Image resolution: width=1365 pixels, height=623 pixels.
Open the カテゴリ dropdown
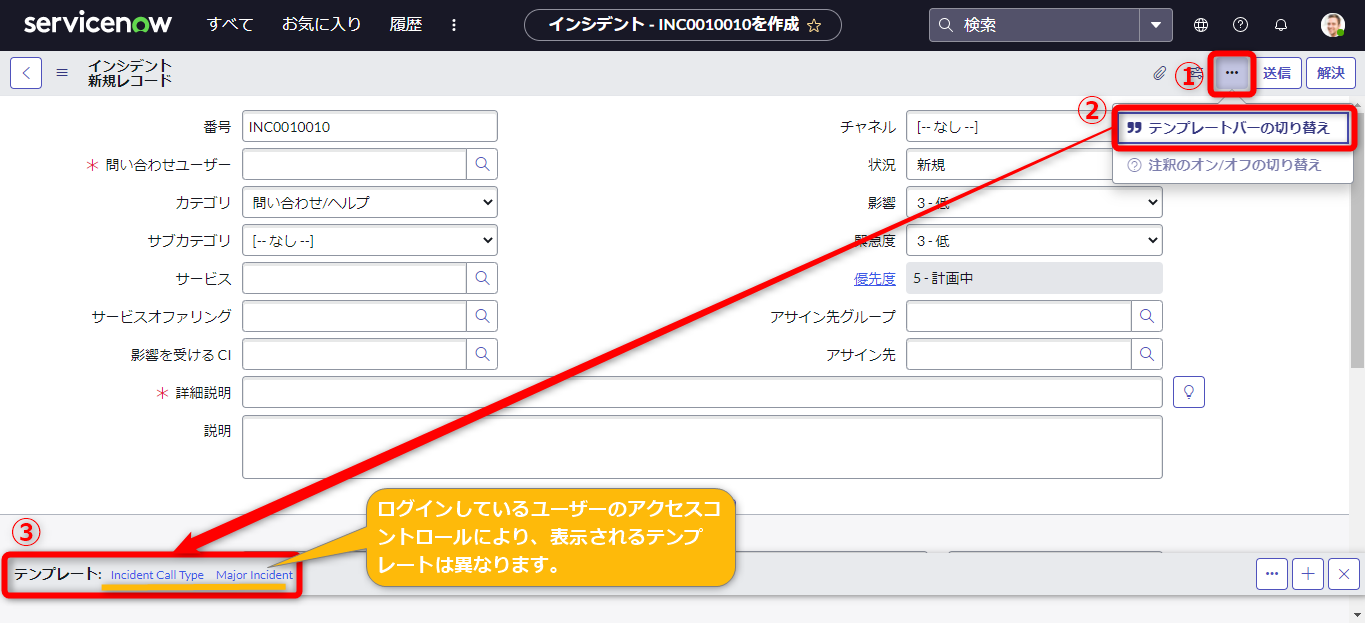(x=369, y=202)
